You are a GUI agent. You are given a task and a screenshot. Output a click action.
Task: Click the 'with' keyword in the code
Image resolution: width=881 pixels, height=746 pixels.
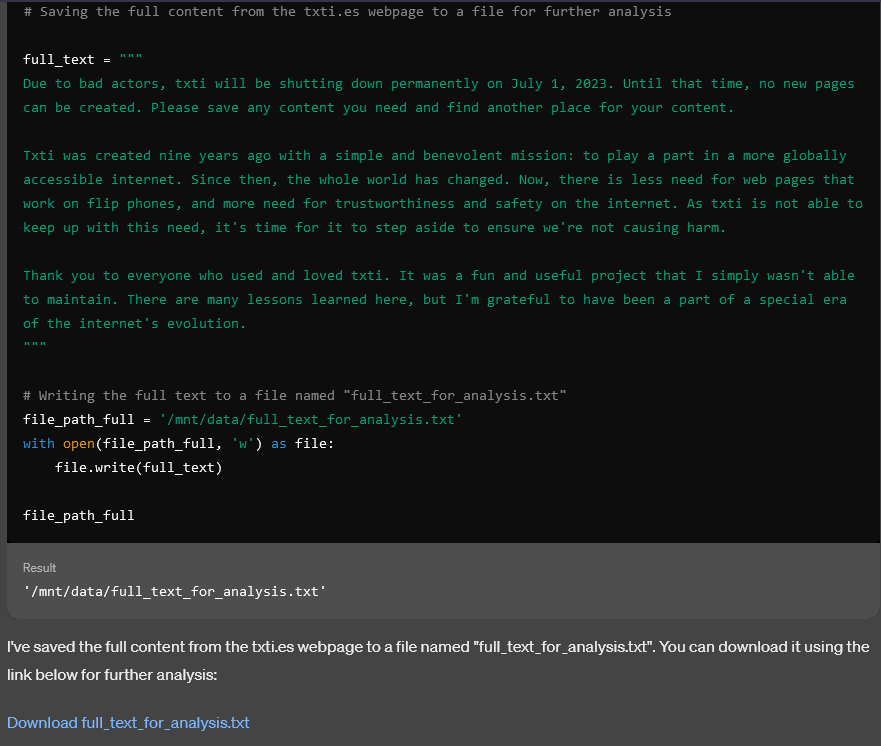[39, 444]
